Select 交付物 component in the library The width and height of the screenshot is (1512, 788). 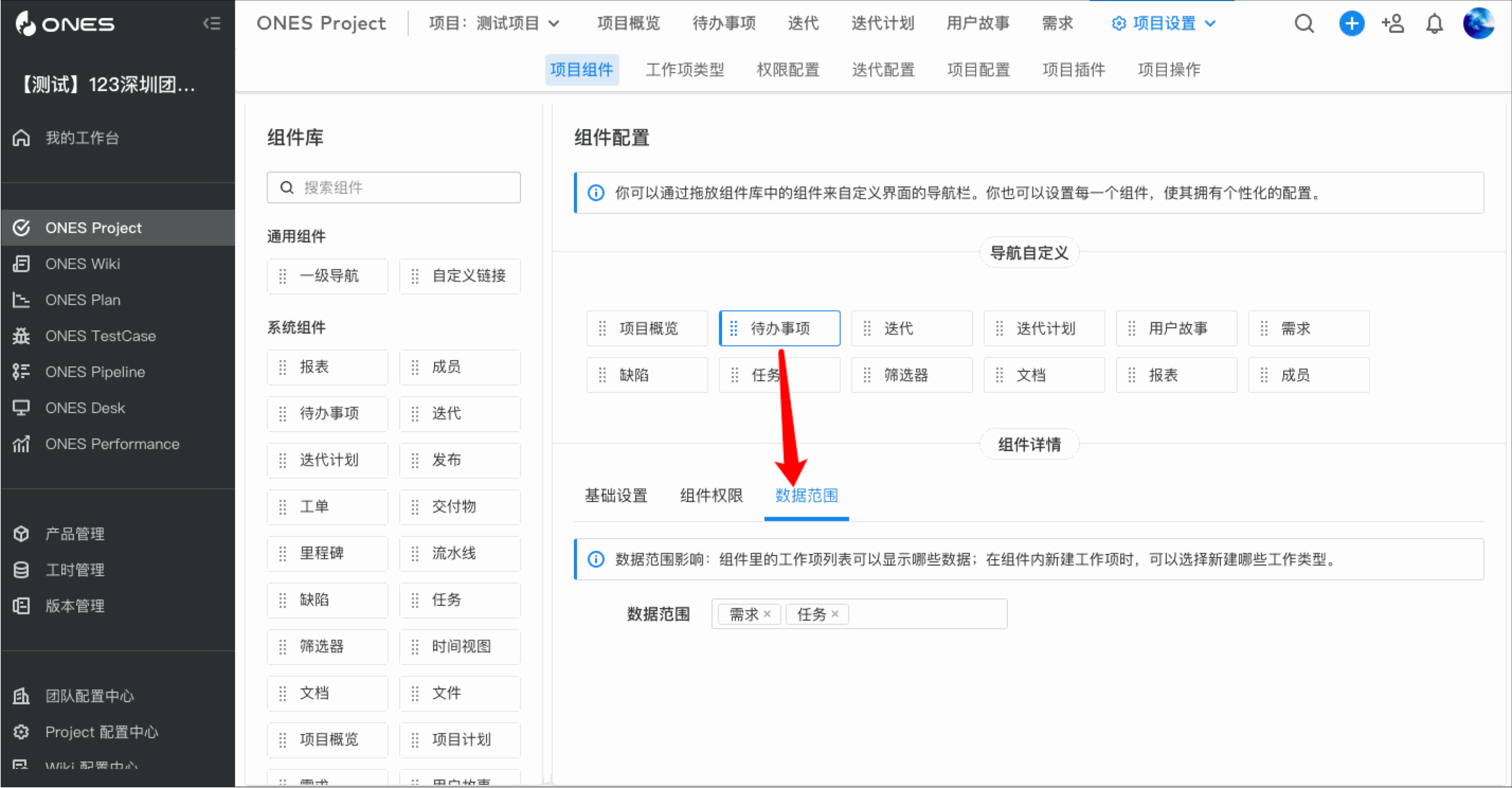click(x=460, y=507)
